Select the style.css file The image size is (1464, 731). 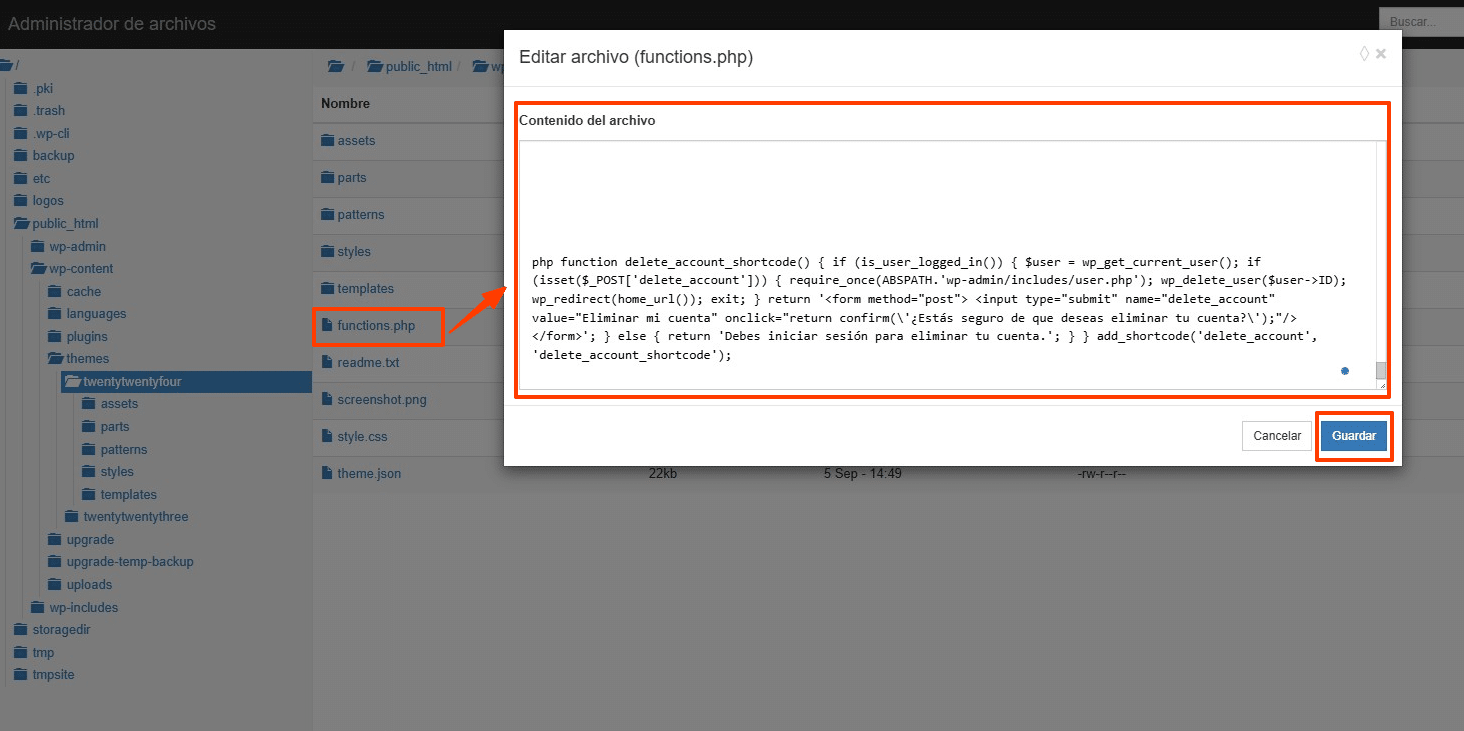(x=361, y=436)
